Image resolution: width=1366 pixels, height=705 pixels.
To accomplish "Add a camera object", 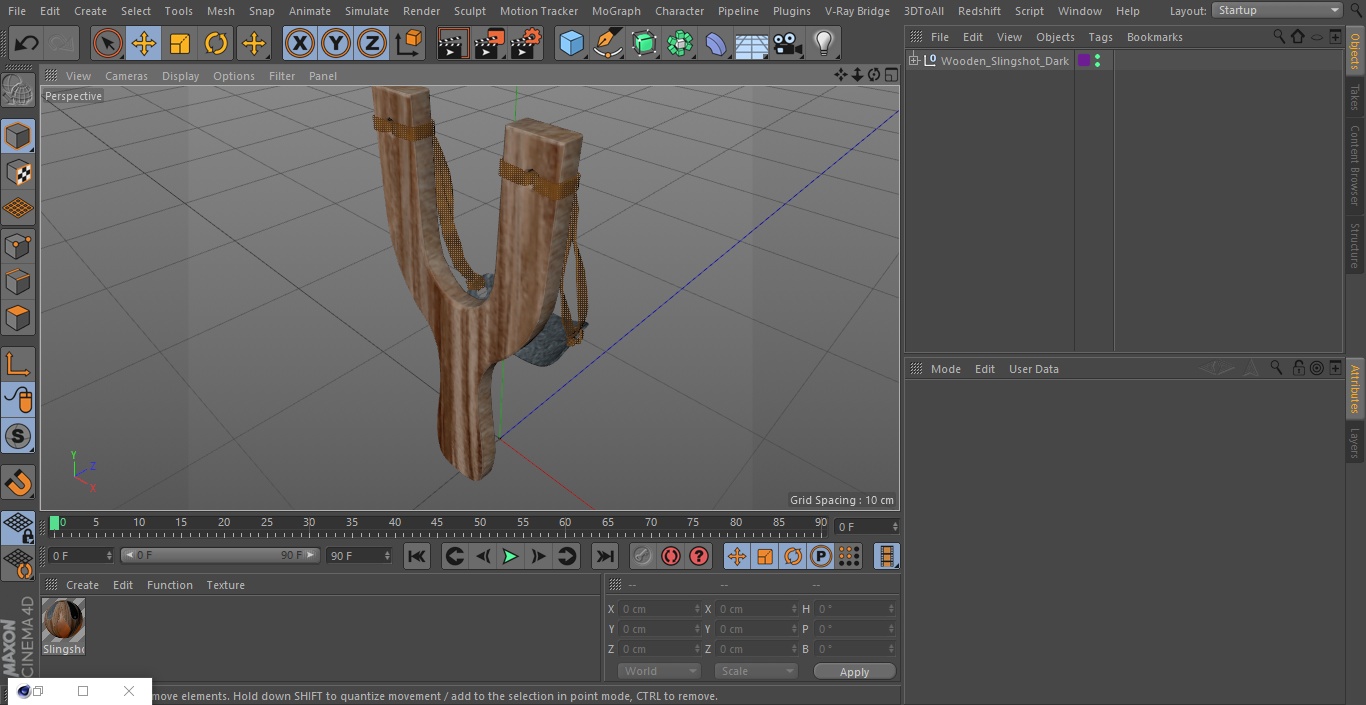I will point(788,43).
